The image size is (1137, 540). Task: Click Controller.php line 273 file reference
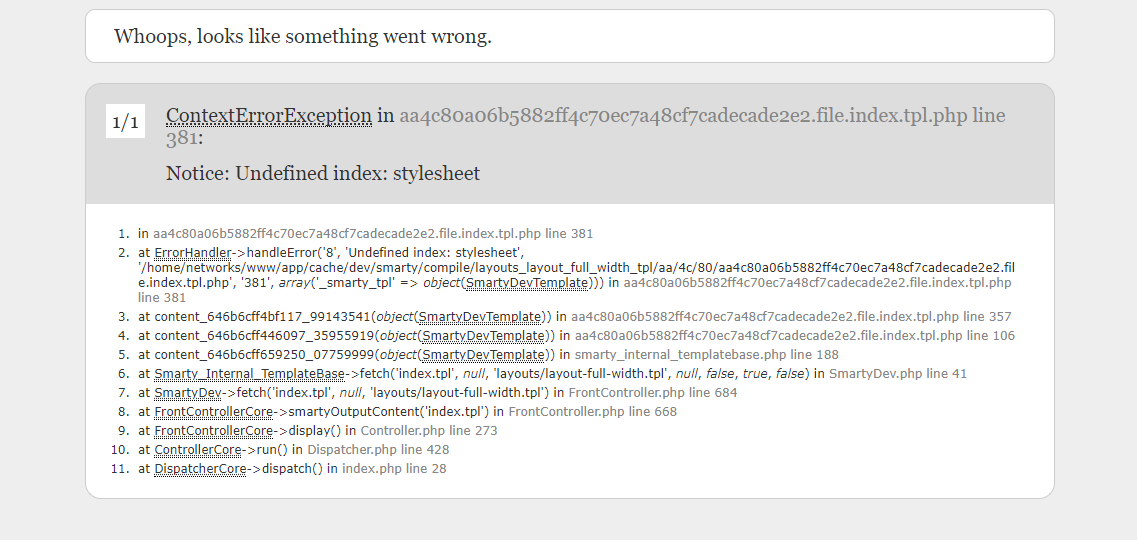pos(429,431)
